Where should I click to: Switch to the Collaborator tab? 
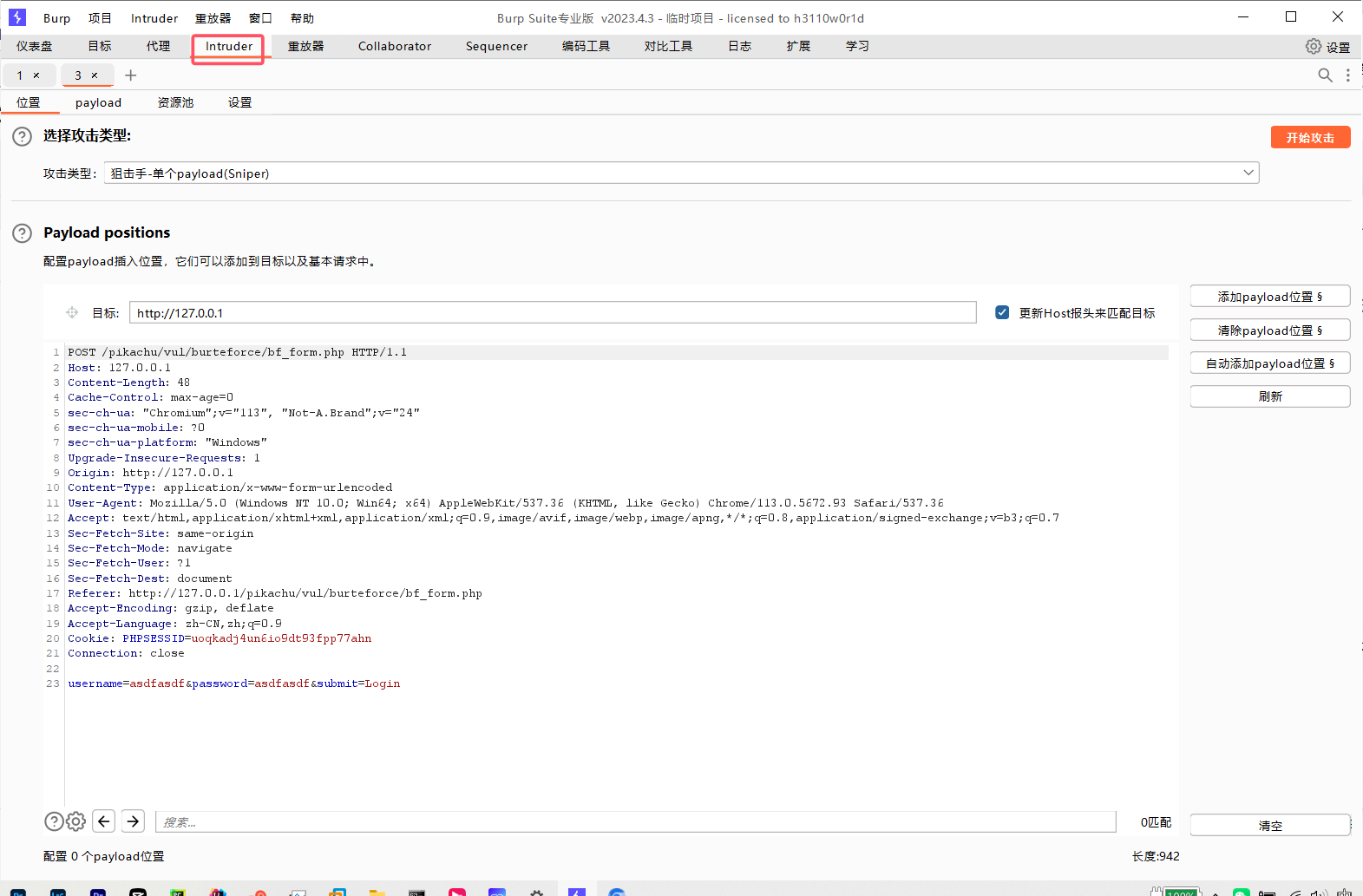[x=395, y=46]
